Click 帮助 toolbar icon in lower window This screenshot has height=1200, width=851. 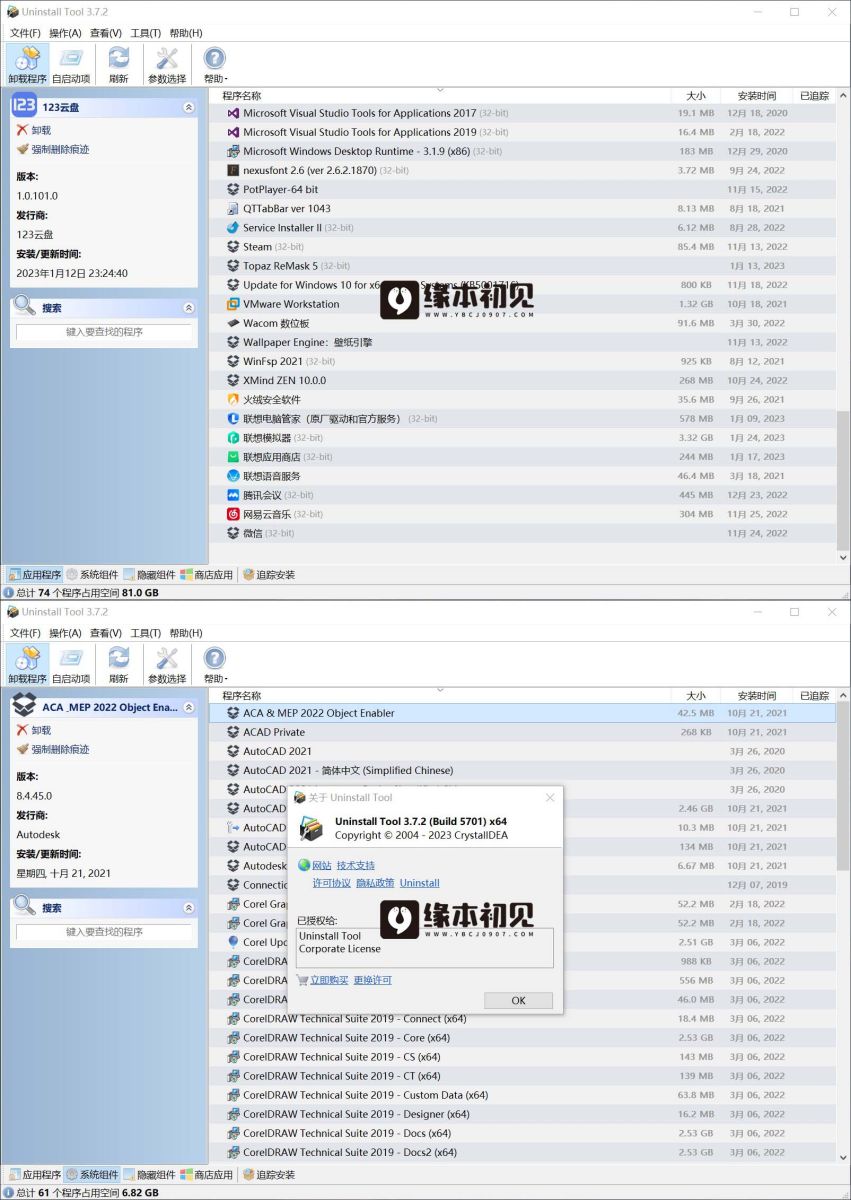(x=215, y=664)
